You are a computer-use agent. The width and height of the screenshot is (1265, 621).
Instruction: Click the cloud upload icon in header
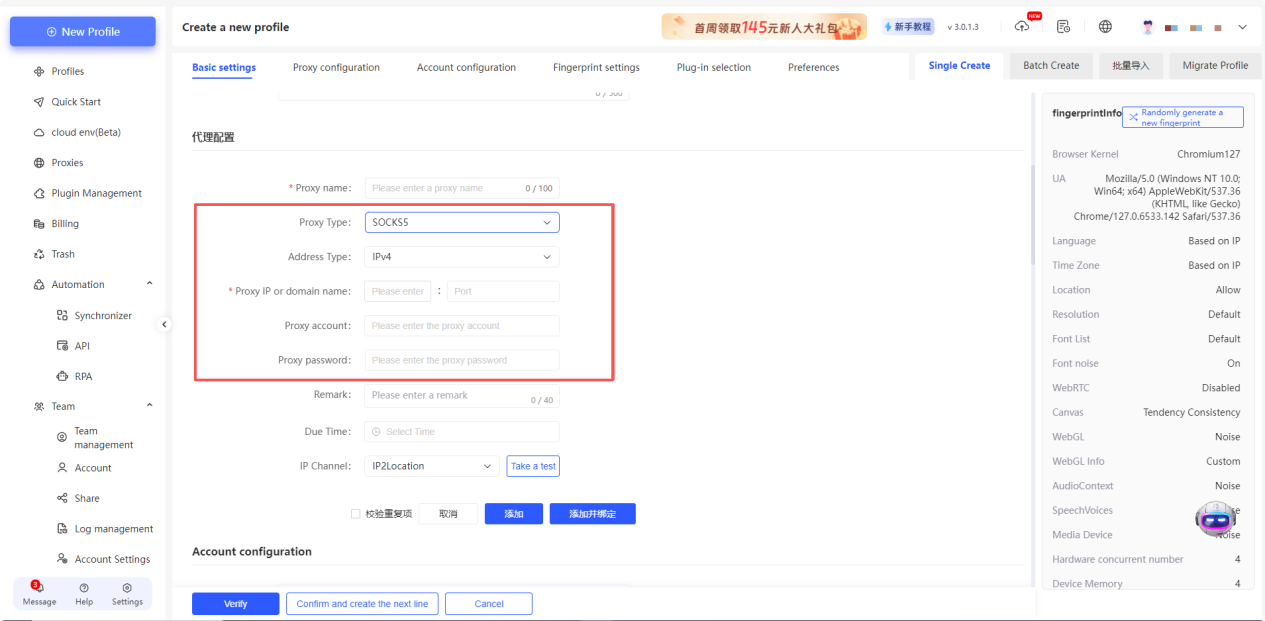click(1021, 27)
